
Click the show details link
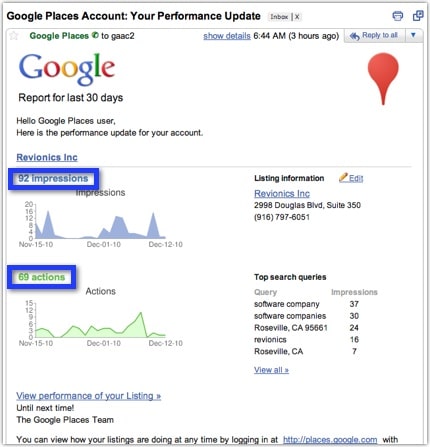(227, 36)
